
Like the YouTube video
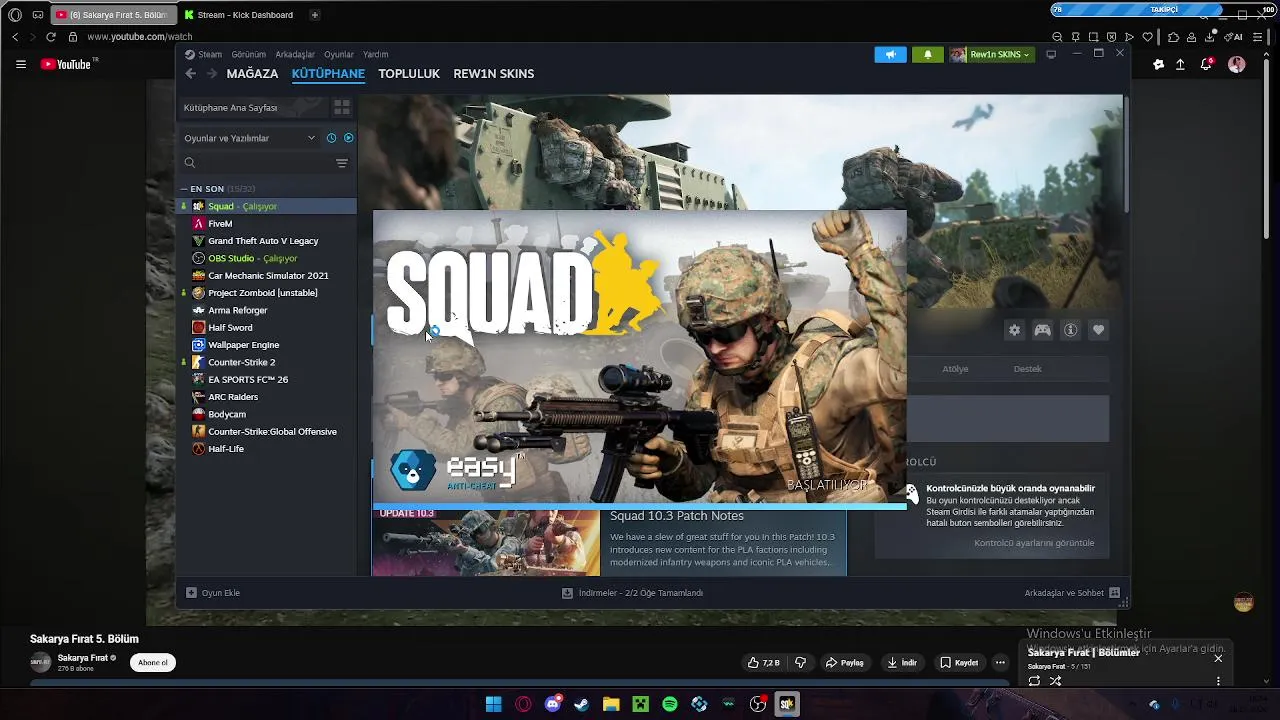click(x=763, y=662)
